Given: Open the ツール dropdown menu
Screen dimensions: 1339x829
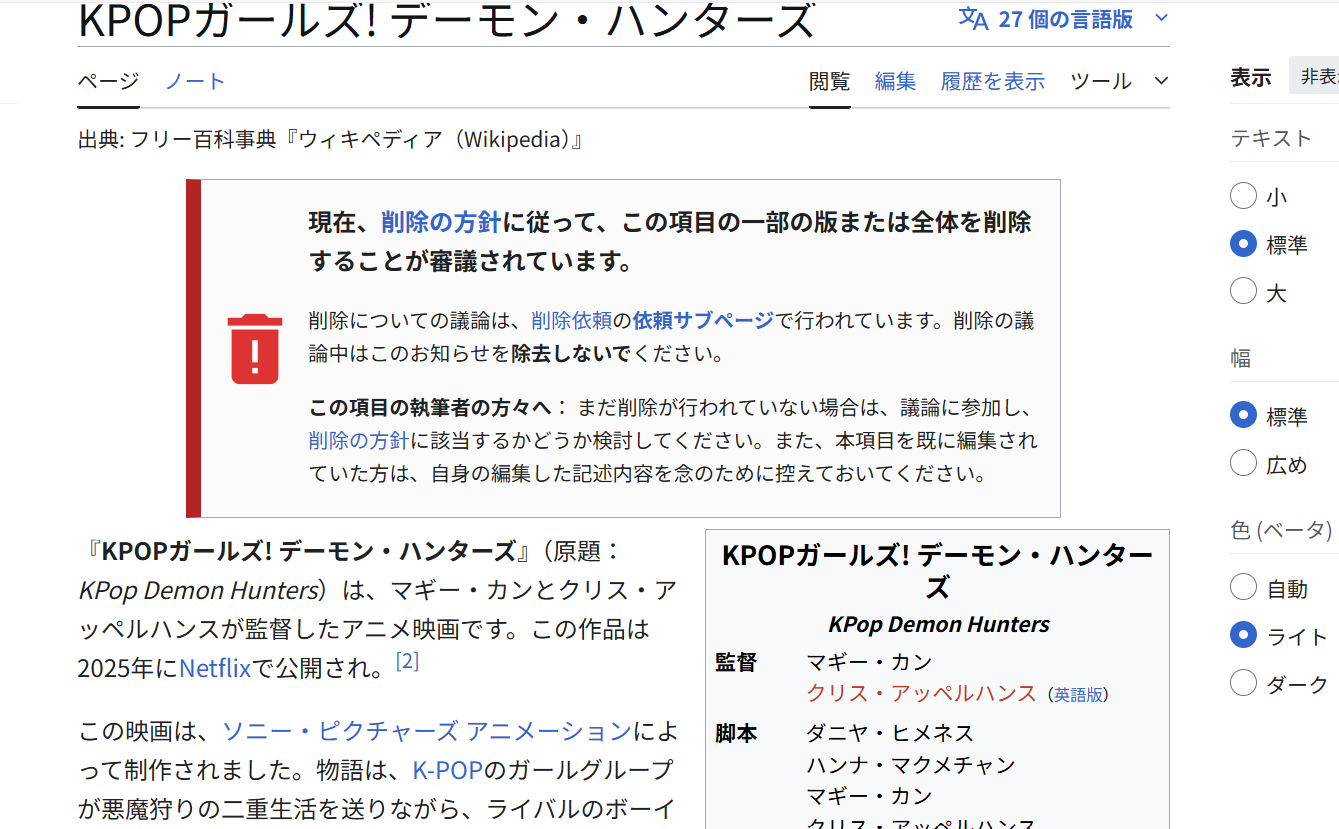Looking at the screenshot, I should (x=1100, y=81).
